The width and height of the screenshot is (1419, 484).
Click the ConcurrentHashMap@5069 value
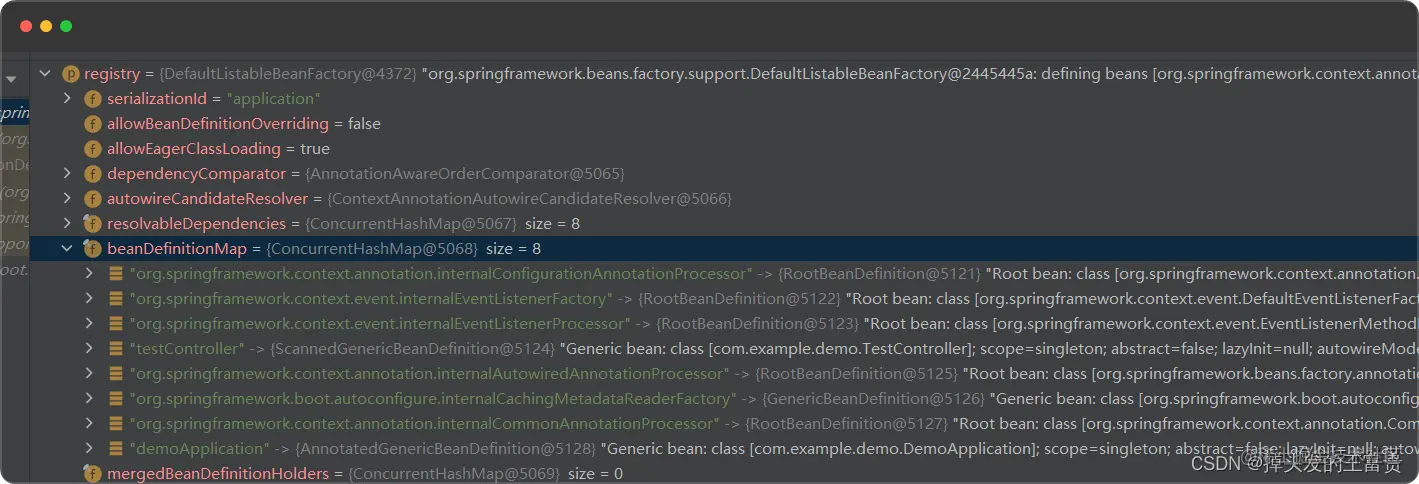pyautogui.click(x=454, y=474)
